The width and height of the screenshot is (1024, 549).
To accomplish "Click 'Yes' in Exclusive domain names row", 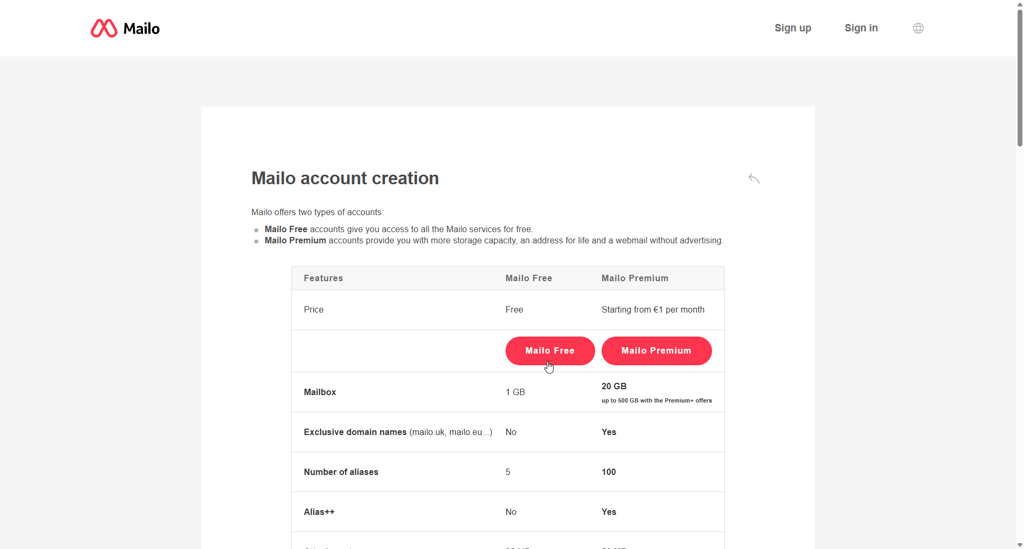I will tap(609, 432).
